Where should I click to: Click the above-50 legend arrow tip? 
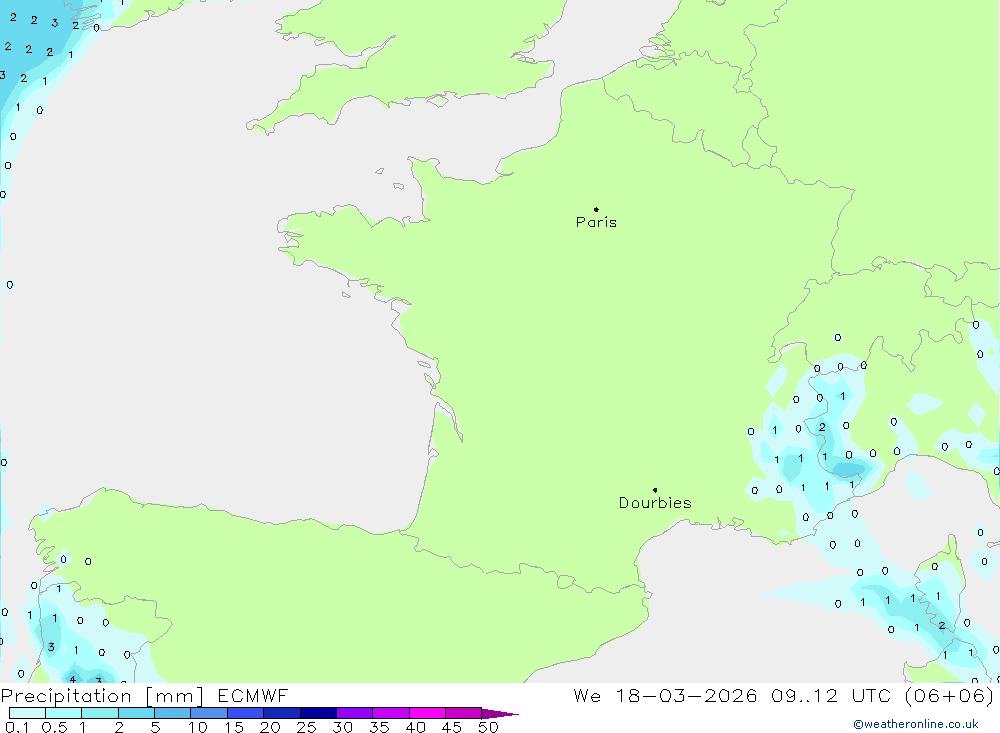point(500,713)
